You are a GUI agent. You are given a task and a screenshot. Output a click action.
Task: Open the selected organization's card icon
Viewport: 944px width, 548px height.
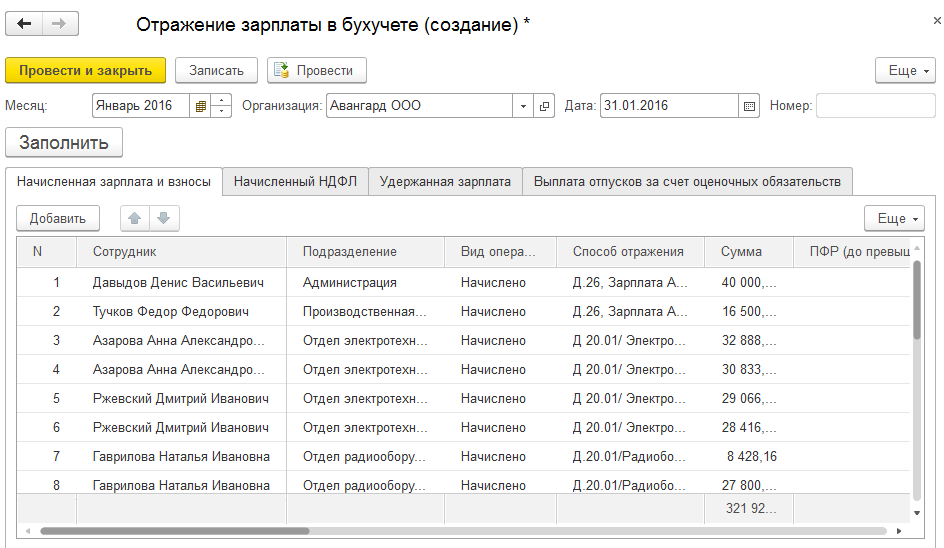click(545, 105)
